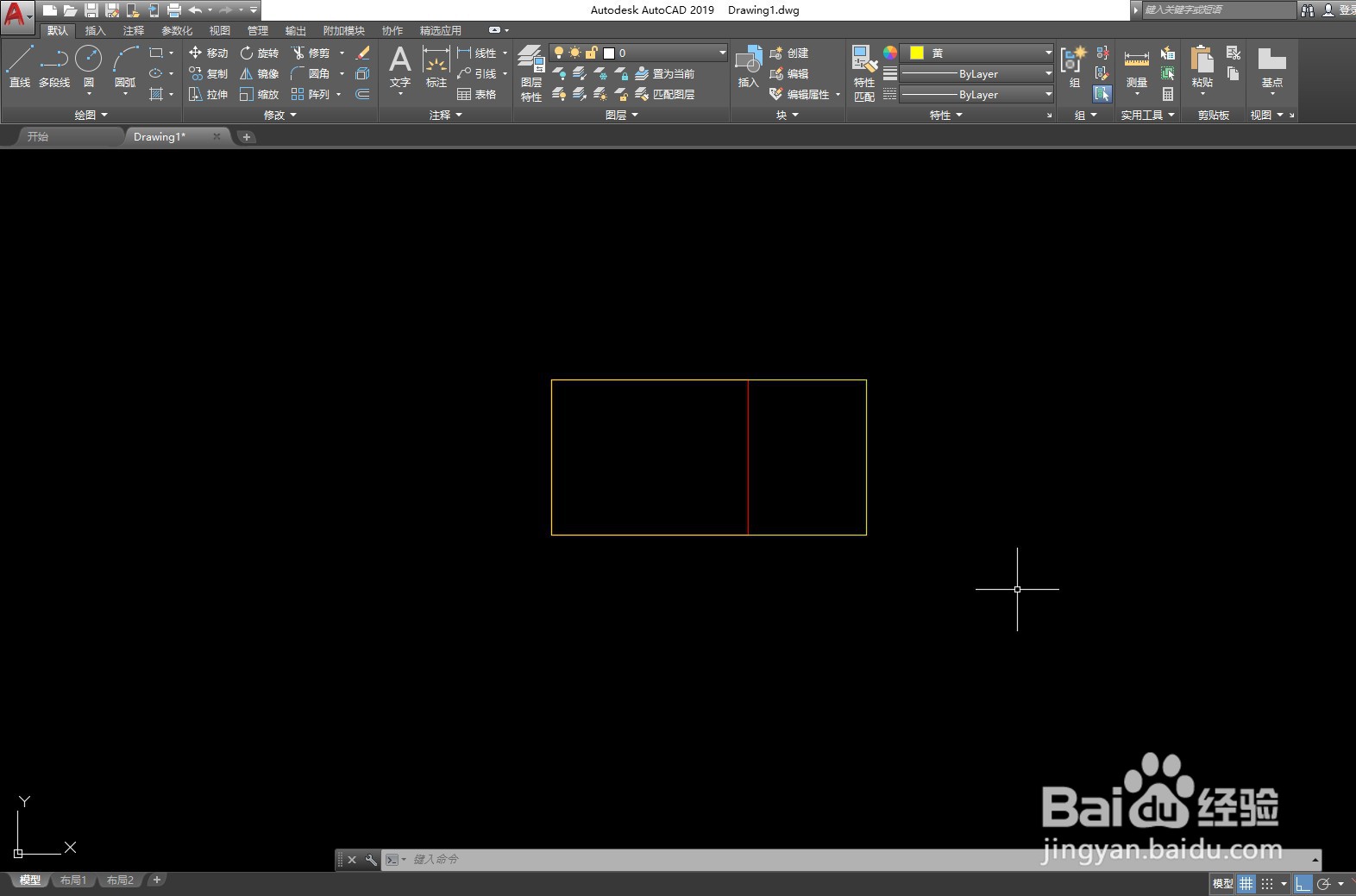
Task: Click the 阵列 array tool
Action: coord(311,94)
